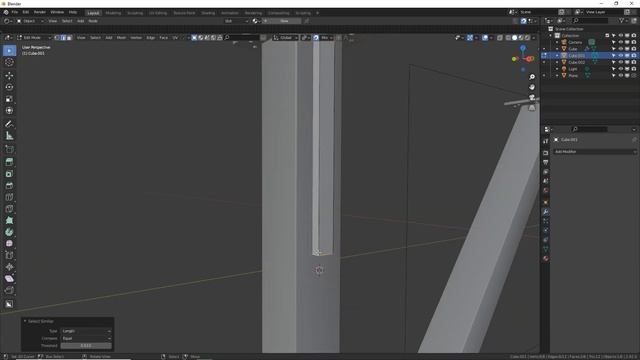Add a new workspace with plus tab
The height and width of the screenshot is (360, 640).
pos(318,13)
